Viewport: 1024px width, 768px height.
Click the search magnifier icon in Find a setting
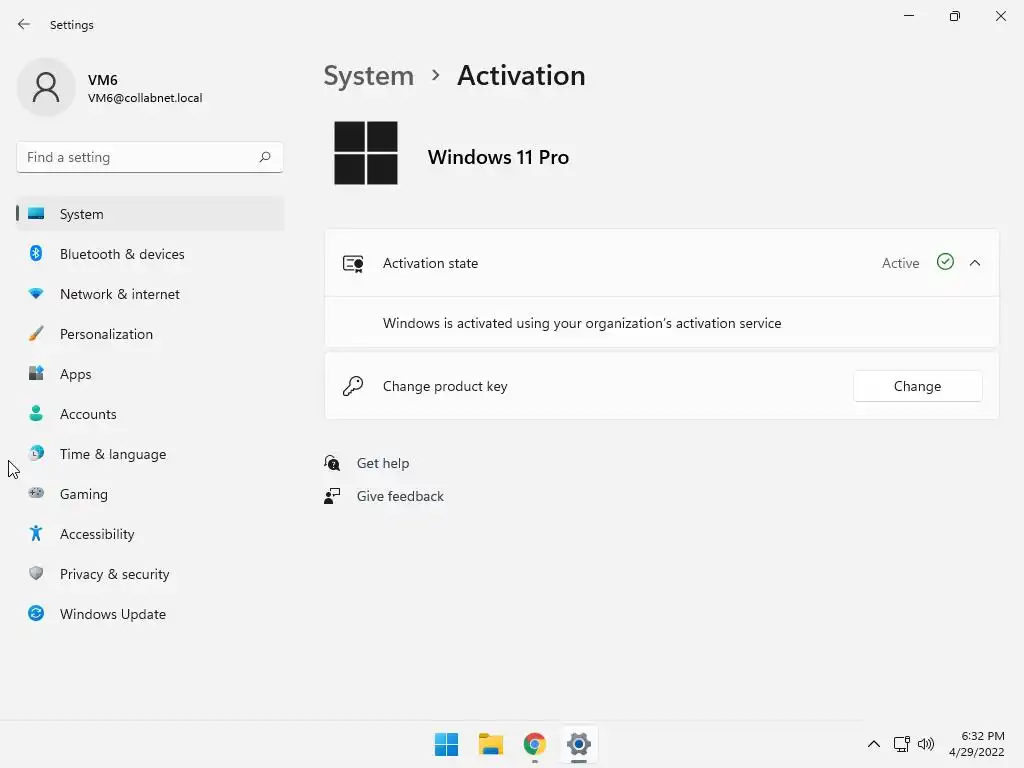coord(264,157)
